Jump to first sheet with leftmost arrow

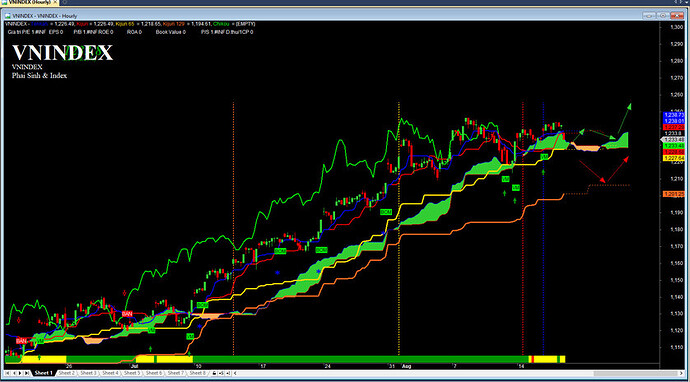8,373
